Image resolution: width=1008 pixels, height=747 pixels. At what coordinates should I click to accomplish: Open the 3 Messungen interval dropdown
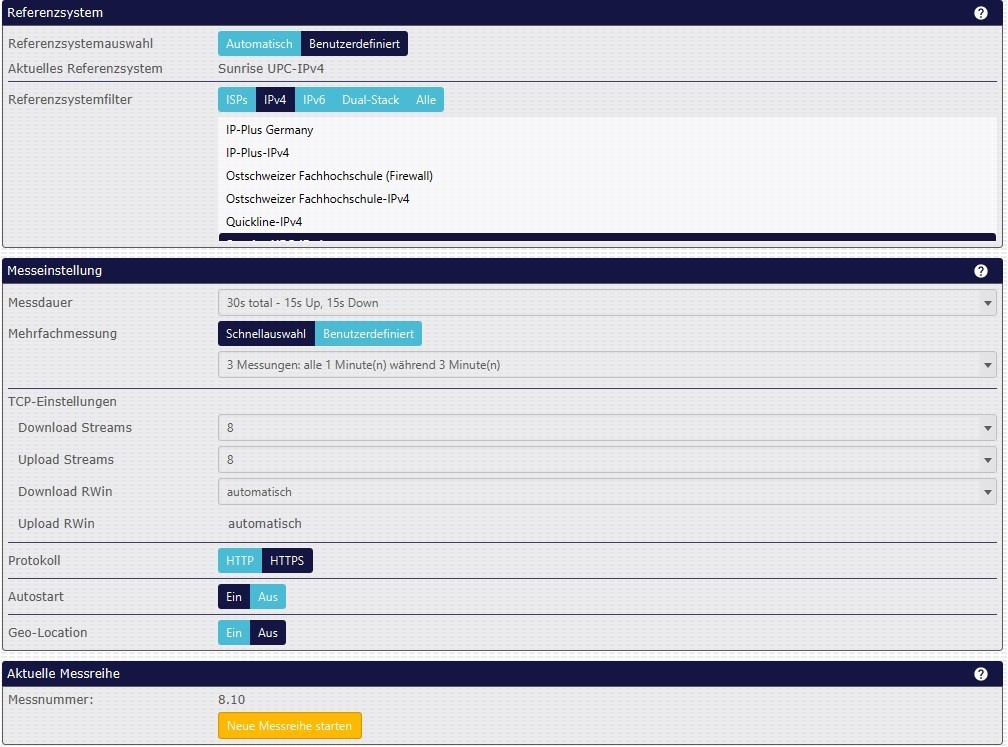(607, 365)
